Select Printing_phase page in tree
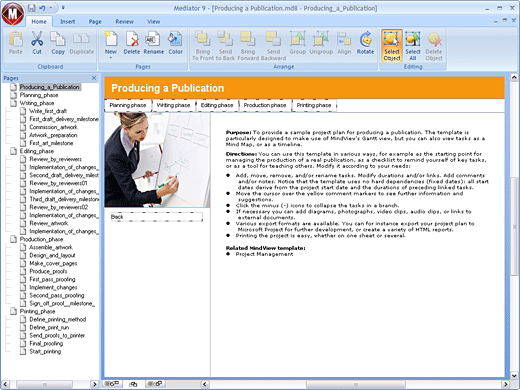Screen dimensions: 520x390 (x=37, y=311)
